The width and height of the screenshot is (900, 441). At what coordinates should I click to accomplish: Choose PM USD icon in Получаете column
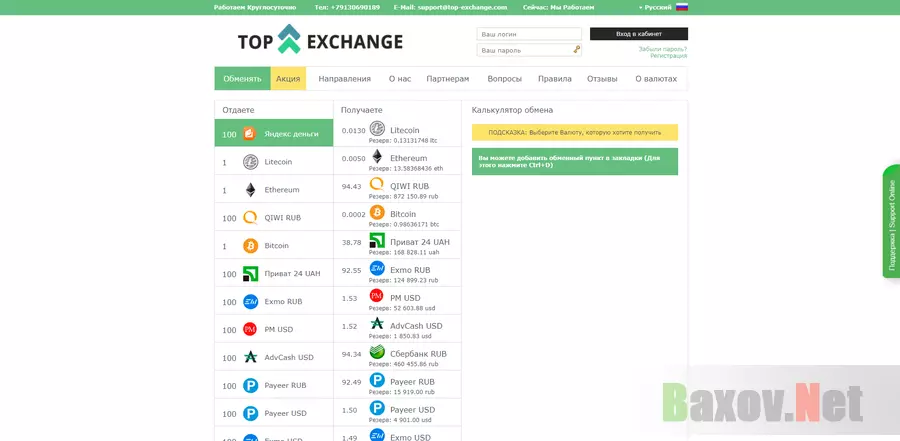(x=377, y=296)
